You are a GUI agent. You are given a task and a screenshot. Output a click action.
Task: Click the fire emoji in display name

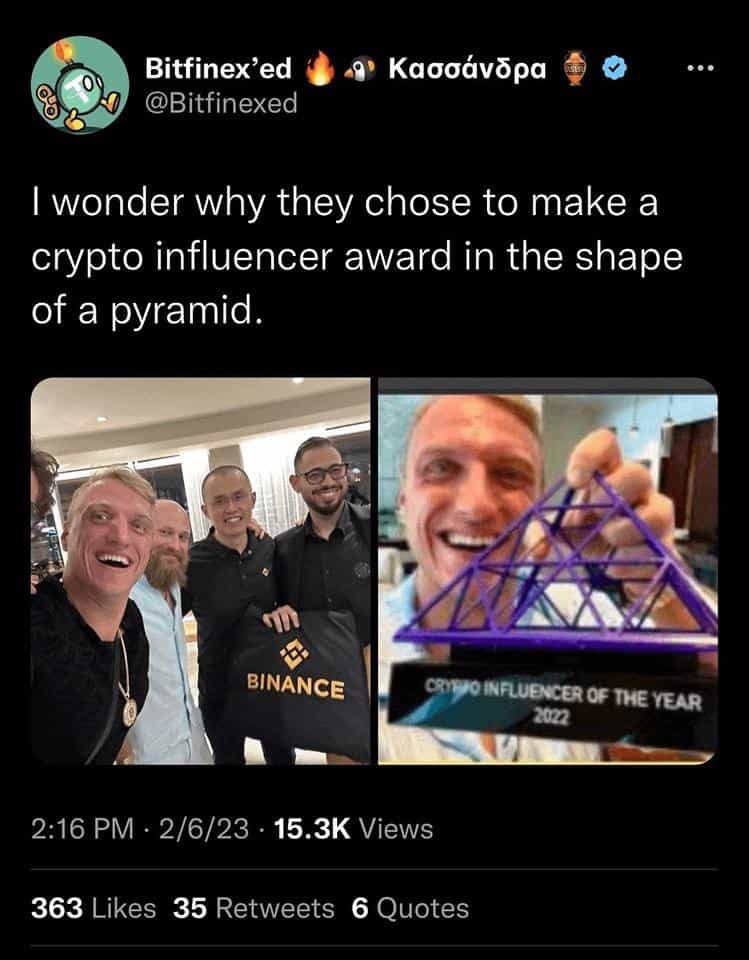[320, 68]
